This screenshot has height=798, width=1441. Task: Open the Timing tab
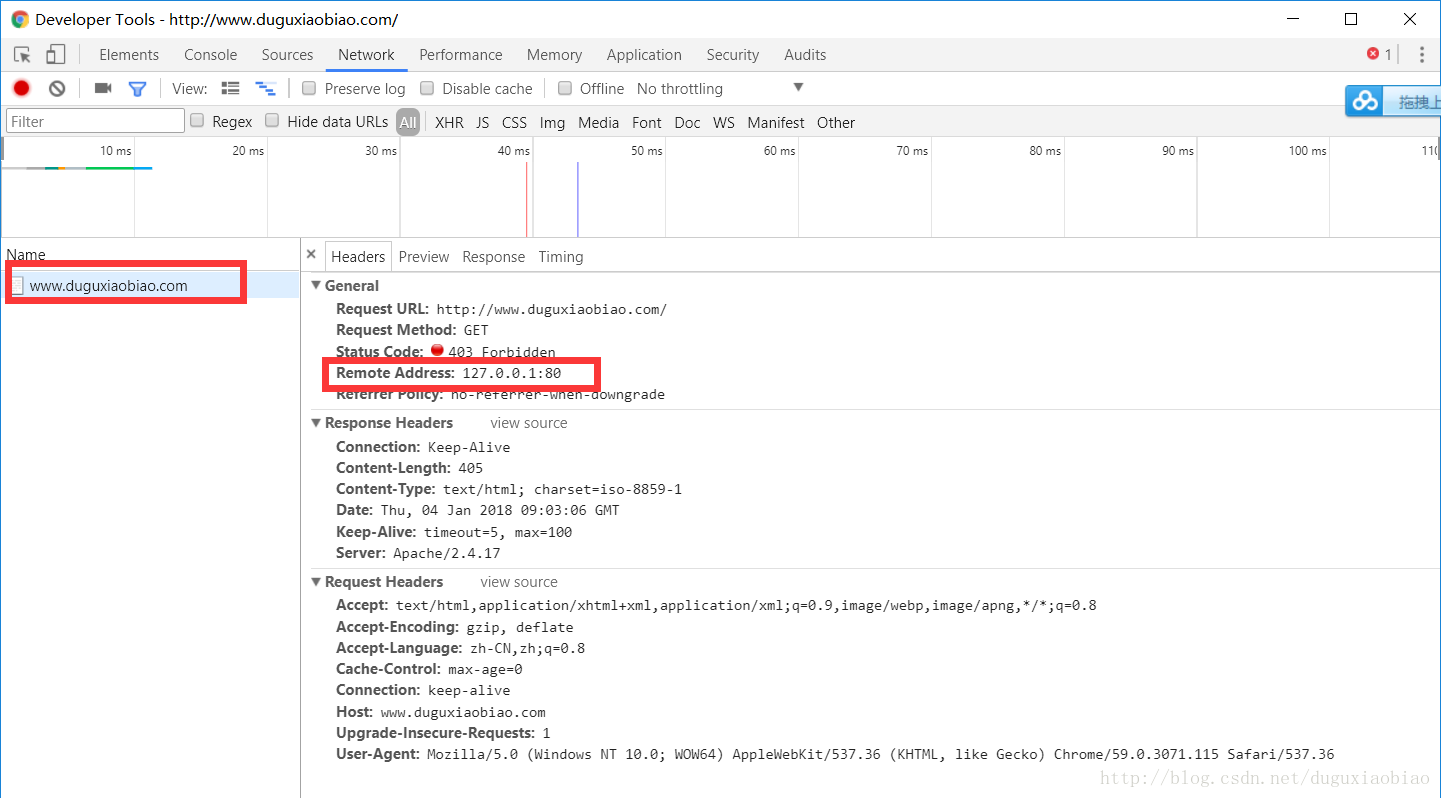[561, 257]
